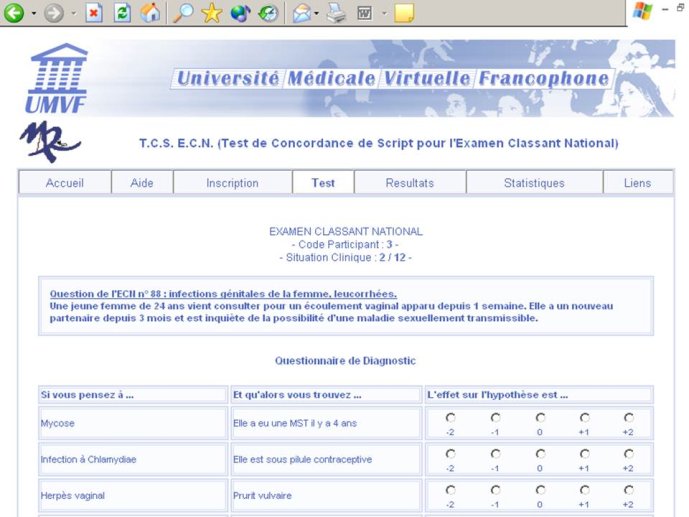Viewport: 689px width, 517px height.
Task: Click the 'Code Participant : 3' text
Action: tap(345, 244)
